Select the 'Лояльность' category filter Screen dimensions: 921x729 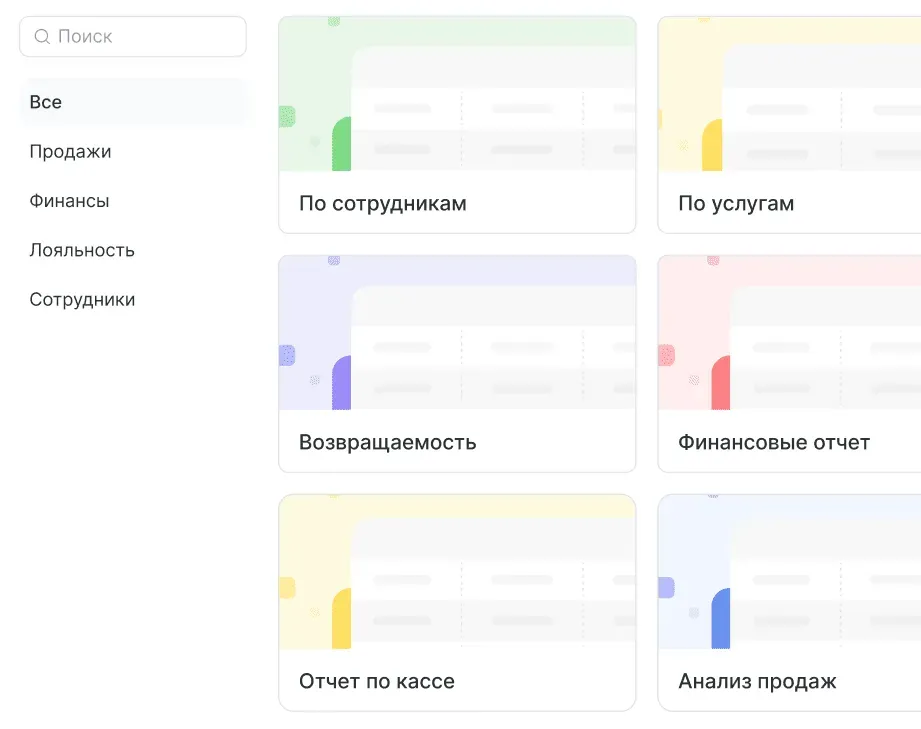pyautogui.click(x=82, y=250)
